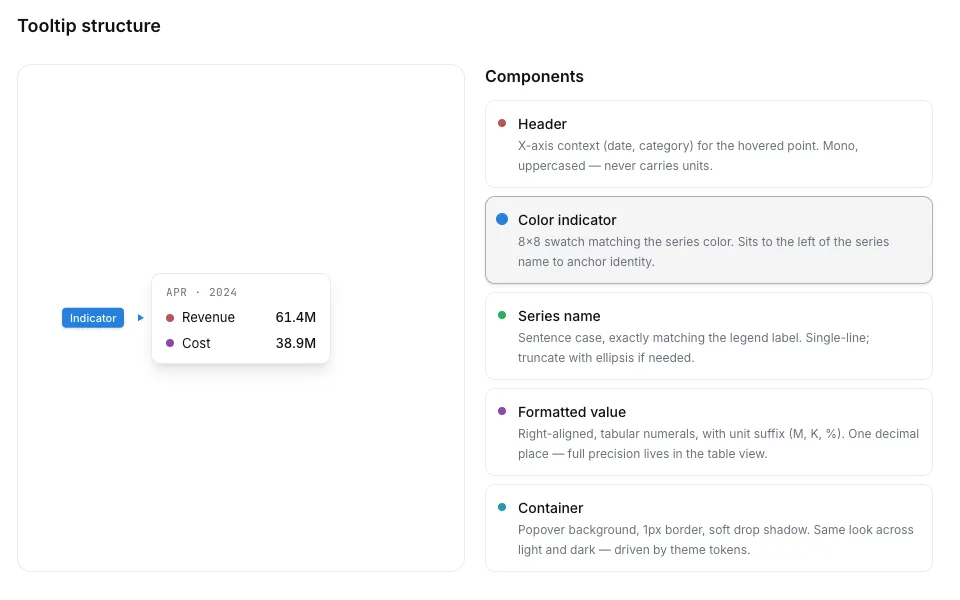Click the Components section heading
This screenshot has width=960, height=600.
coord(534,77)
